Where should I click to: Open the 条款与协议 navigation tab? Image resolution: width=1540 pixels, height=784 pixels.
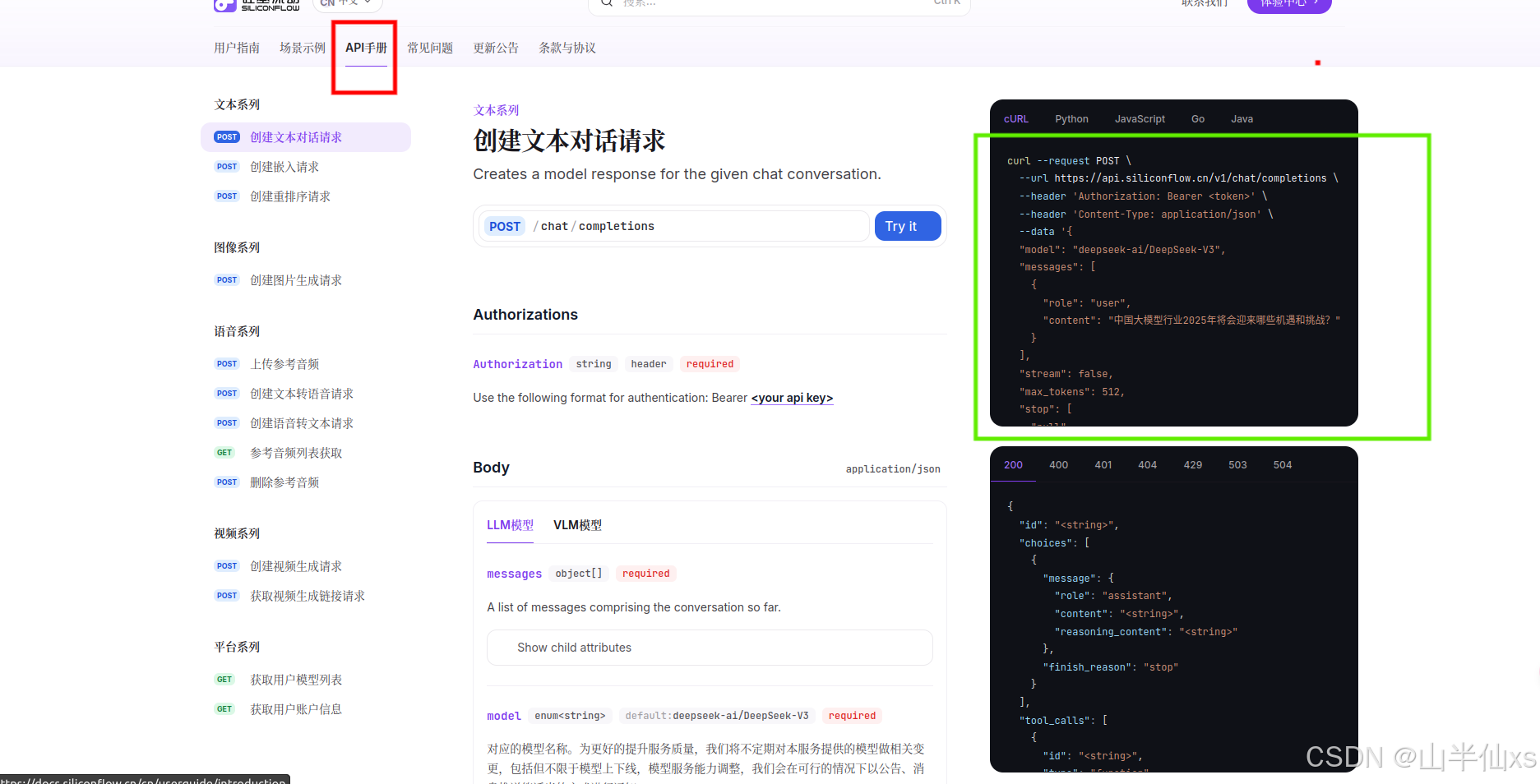coord(567,48)
